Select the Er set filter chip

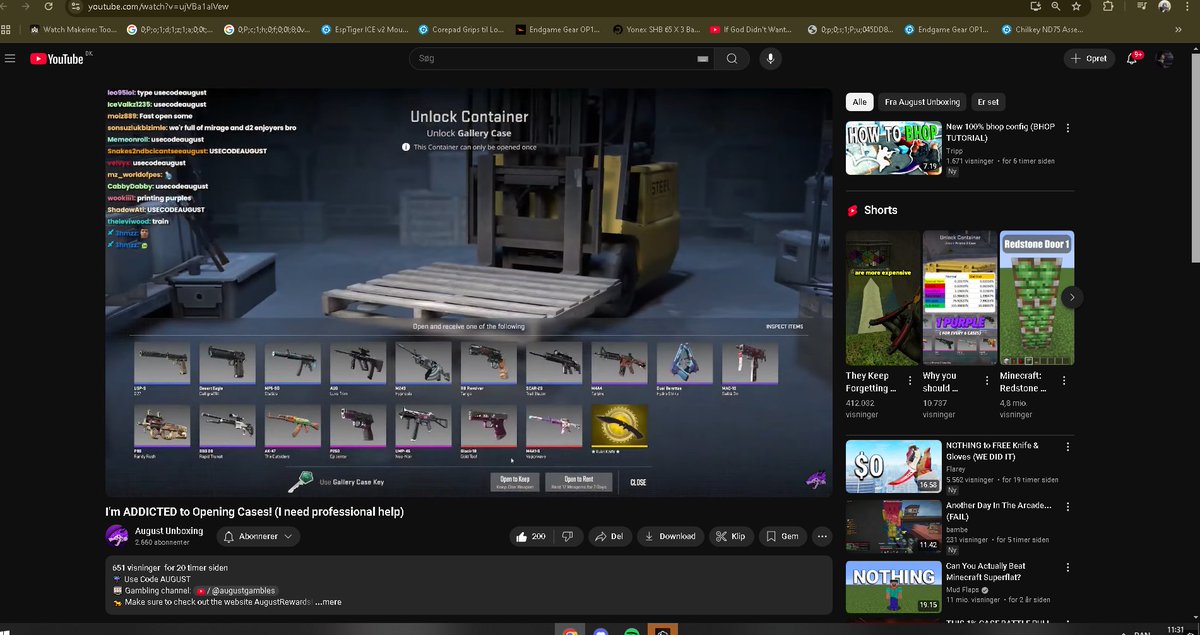click(x=988, y=102)
